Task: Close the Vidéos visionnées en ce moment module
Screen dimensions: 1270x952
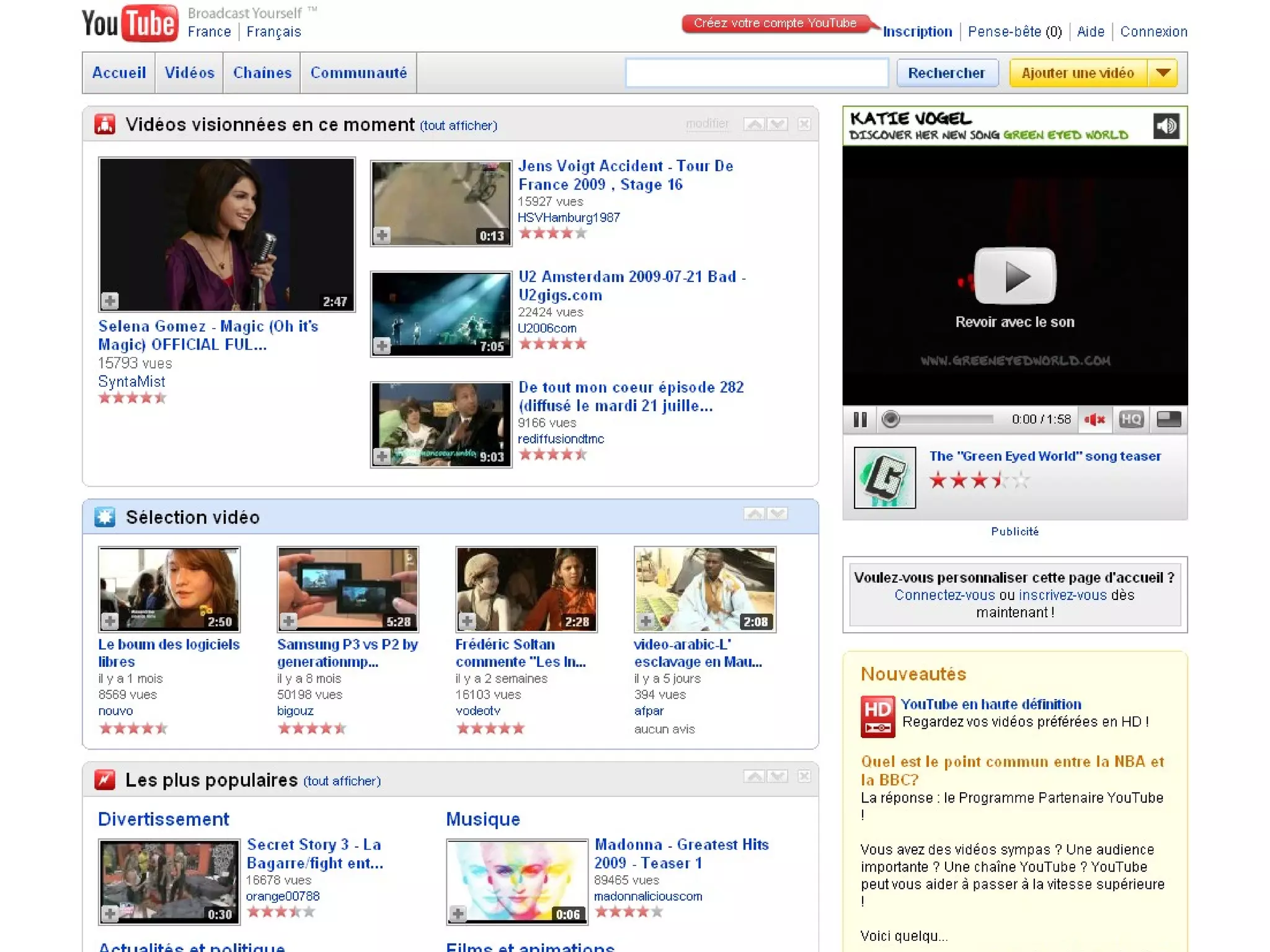Action: [804, 124]
